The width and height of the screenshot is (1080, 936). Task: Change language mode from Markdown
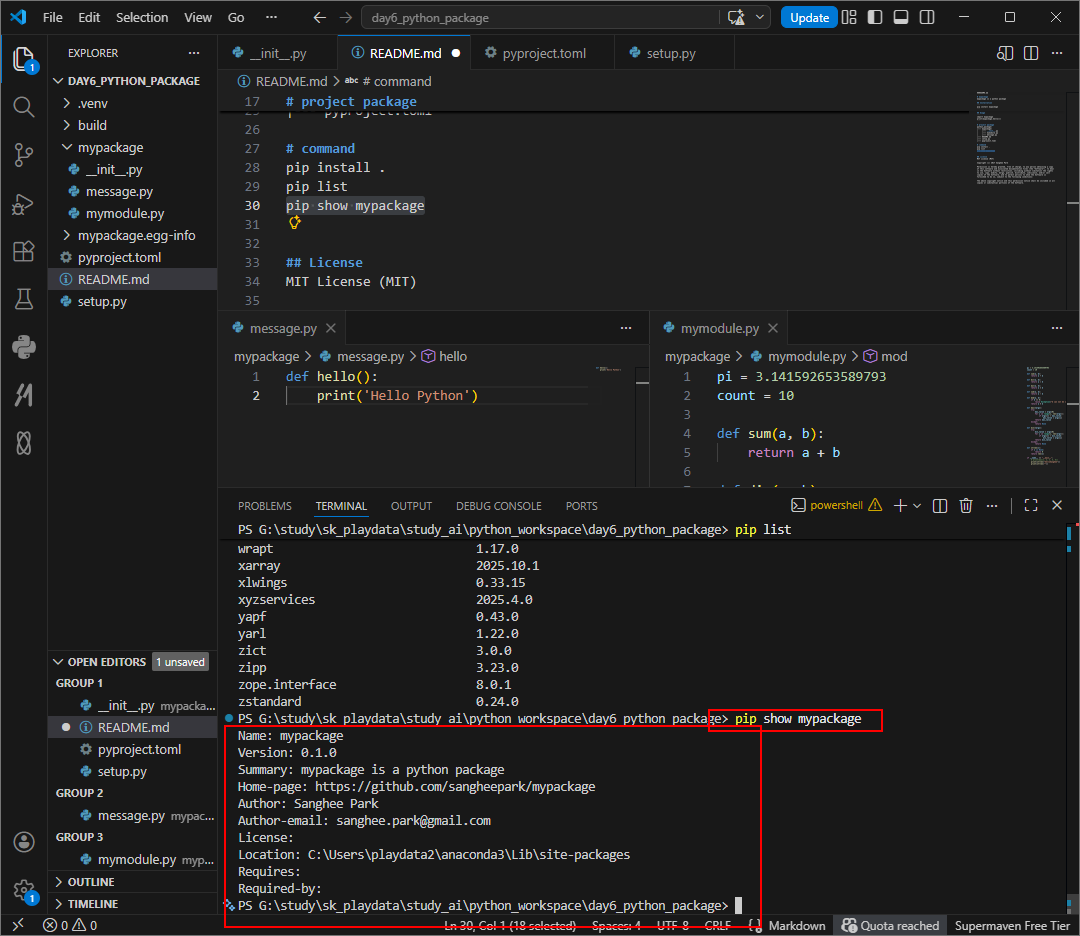(796, 926)
